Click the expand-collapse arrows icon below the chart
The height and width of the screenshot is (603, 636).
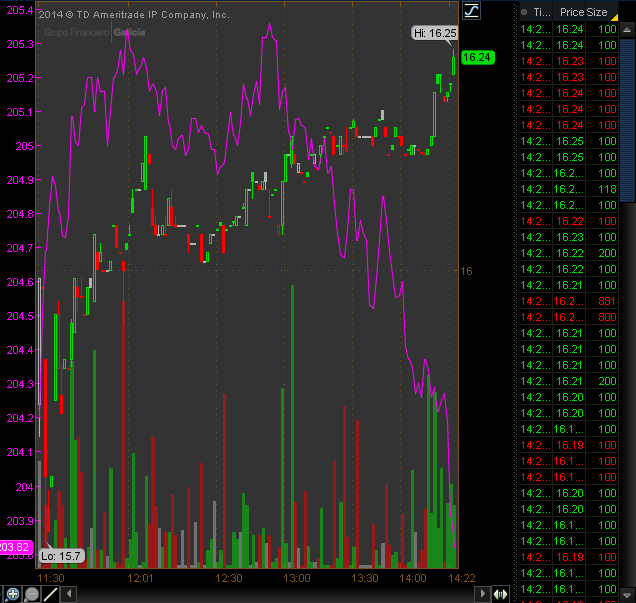(501, 594)
